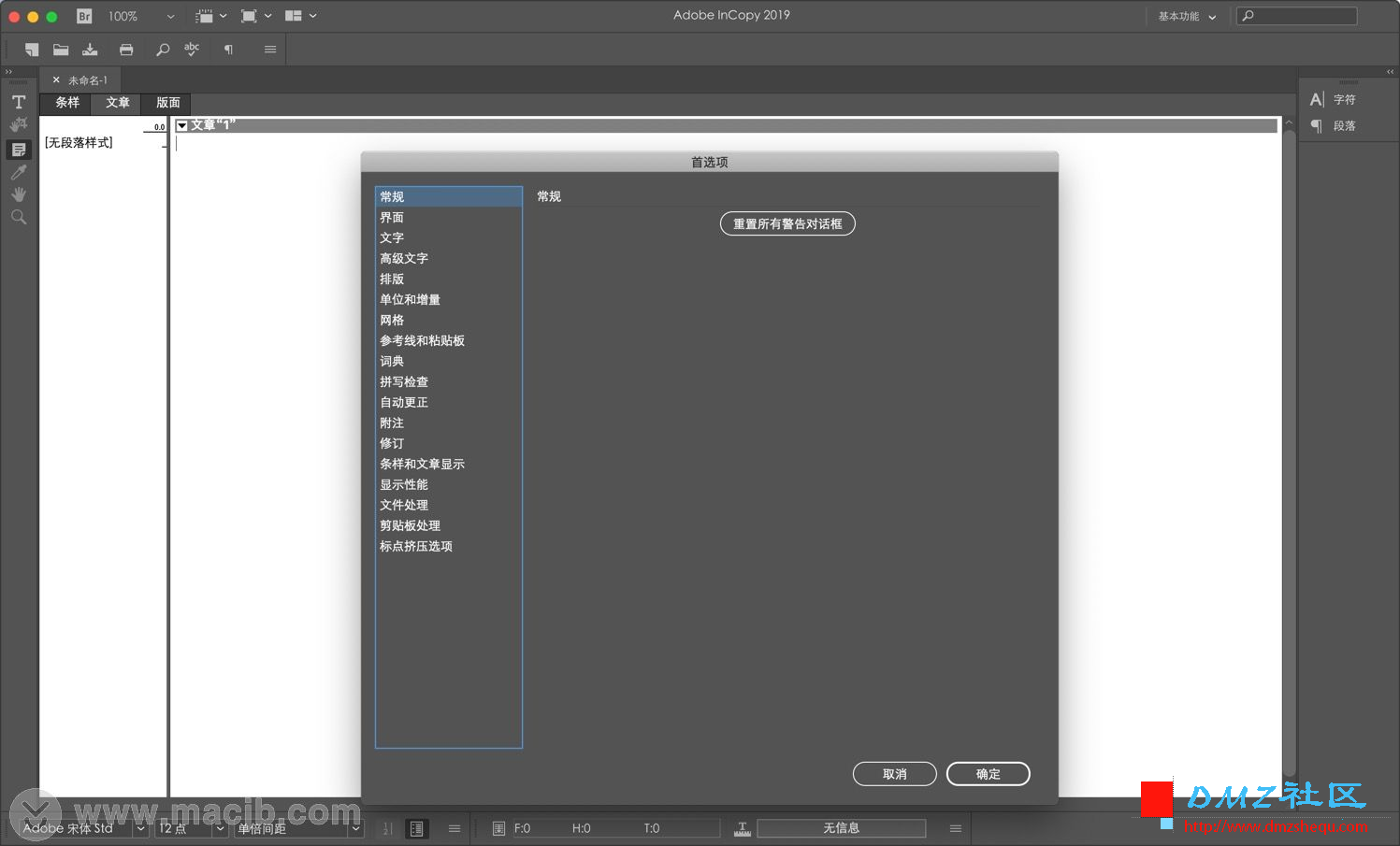Open arrange documents dropdown arrow

pyautogui.click(x=312, y=16)
